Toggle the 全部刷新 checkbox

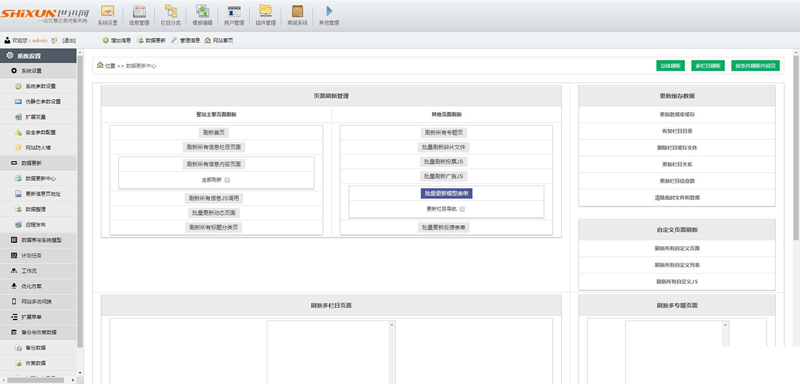[x=228, y=180]
